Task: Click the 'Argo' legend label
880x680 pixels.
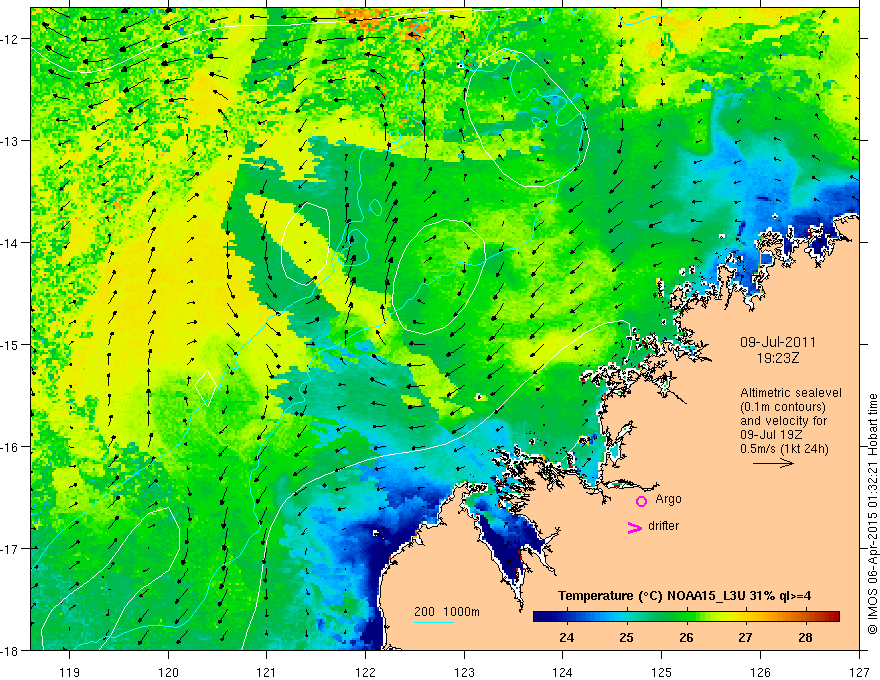Action: pyautogui.click(x=668, y=499)
